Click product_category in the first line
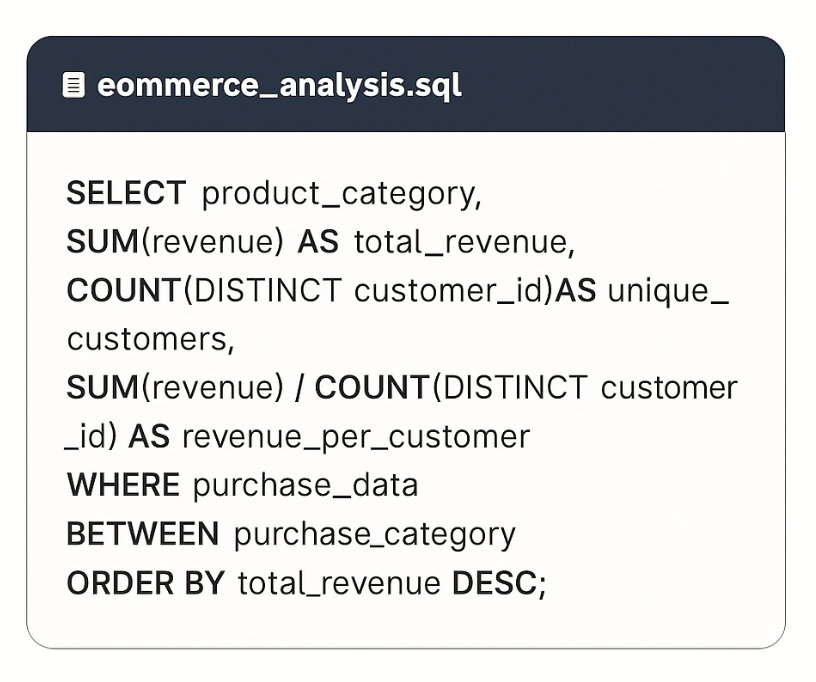 (341, 195)
